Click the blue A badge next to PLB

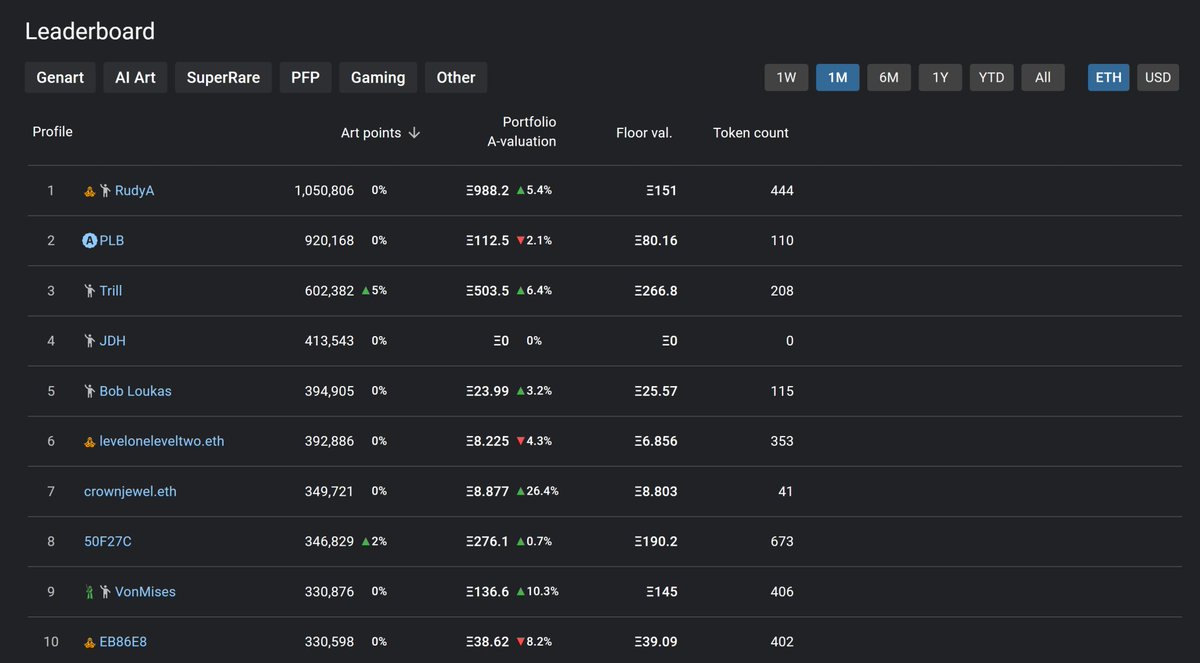click(x=89, y=240)
